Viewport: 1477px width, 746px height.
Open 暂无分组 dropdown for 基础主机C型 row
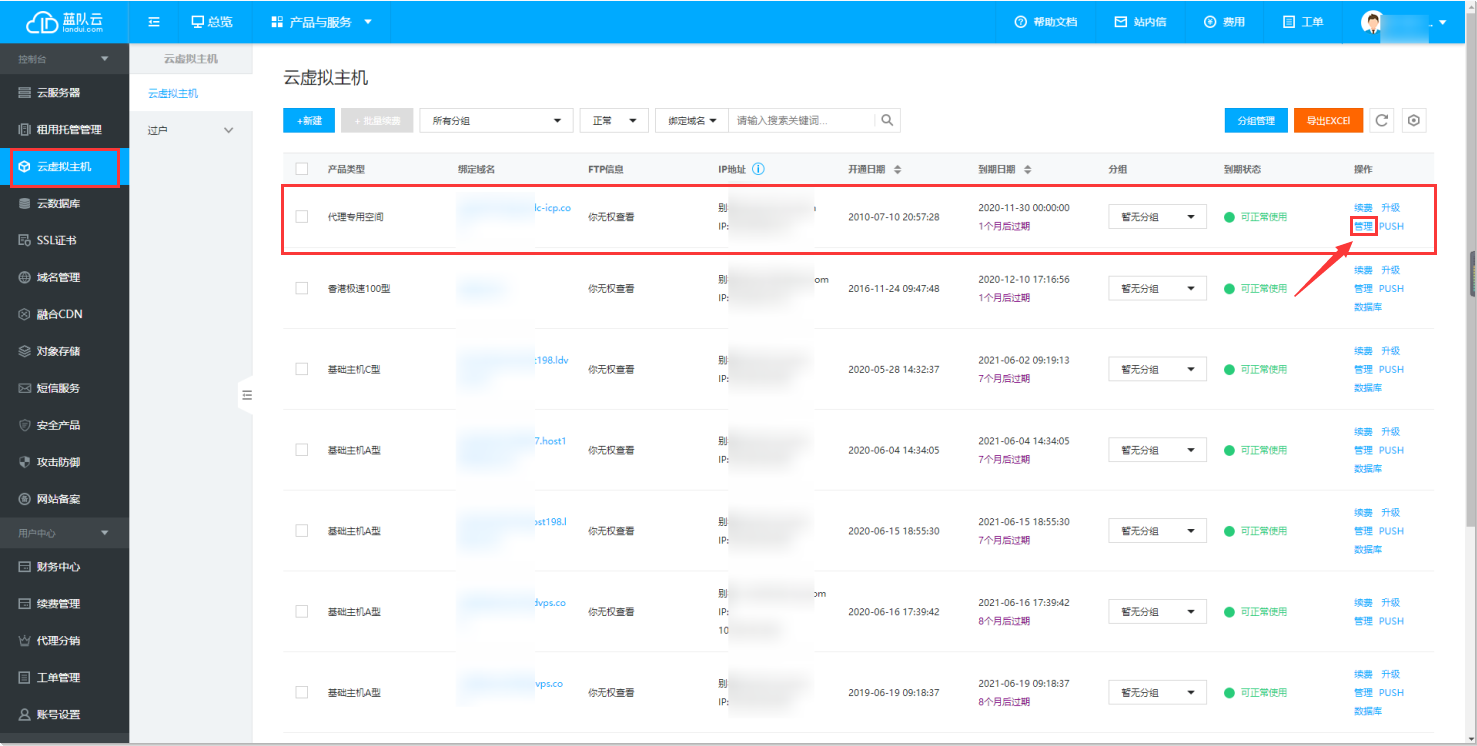pyautogui.click(x=1157, y=369)
